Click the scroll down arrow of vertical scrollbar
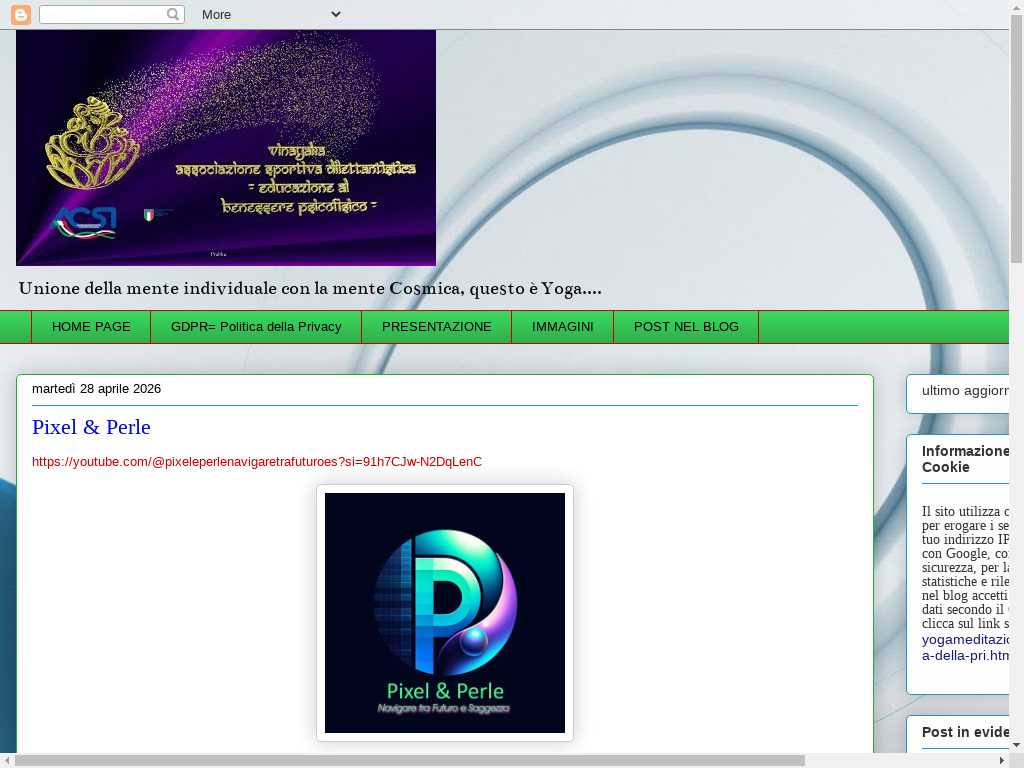The height and width of the screenshot is (768, 1024). pyautogui.click(x=1016, y=744)
